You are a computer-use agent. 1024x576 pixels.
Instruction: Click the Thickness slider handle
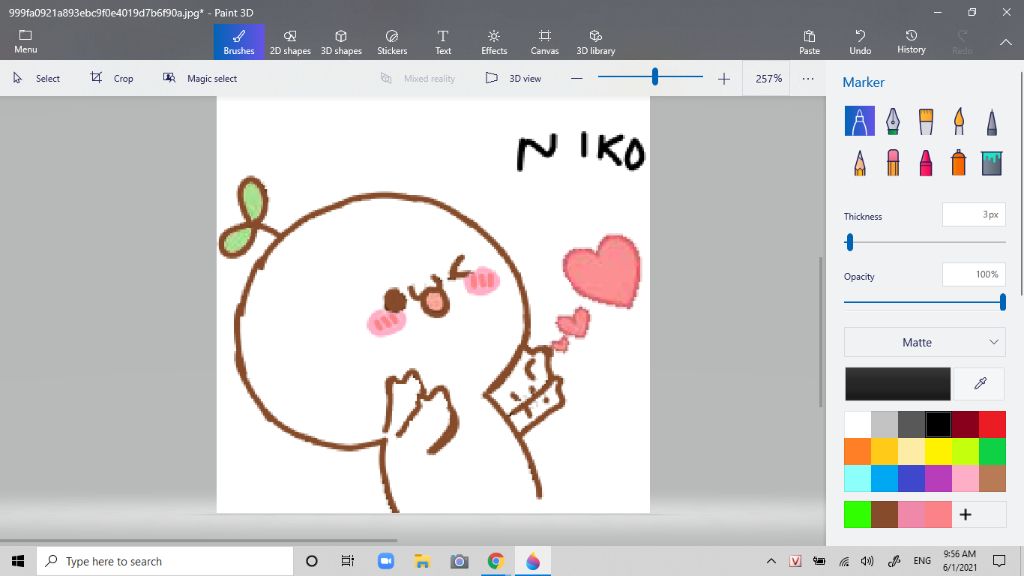[x=850, y=242]
